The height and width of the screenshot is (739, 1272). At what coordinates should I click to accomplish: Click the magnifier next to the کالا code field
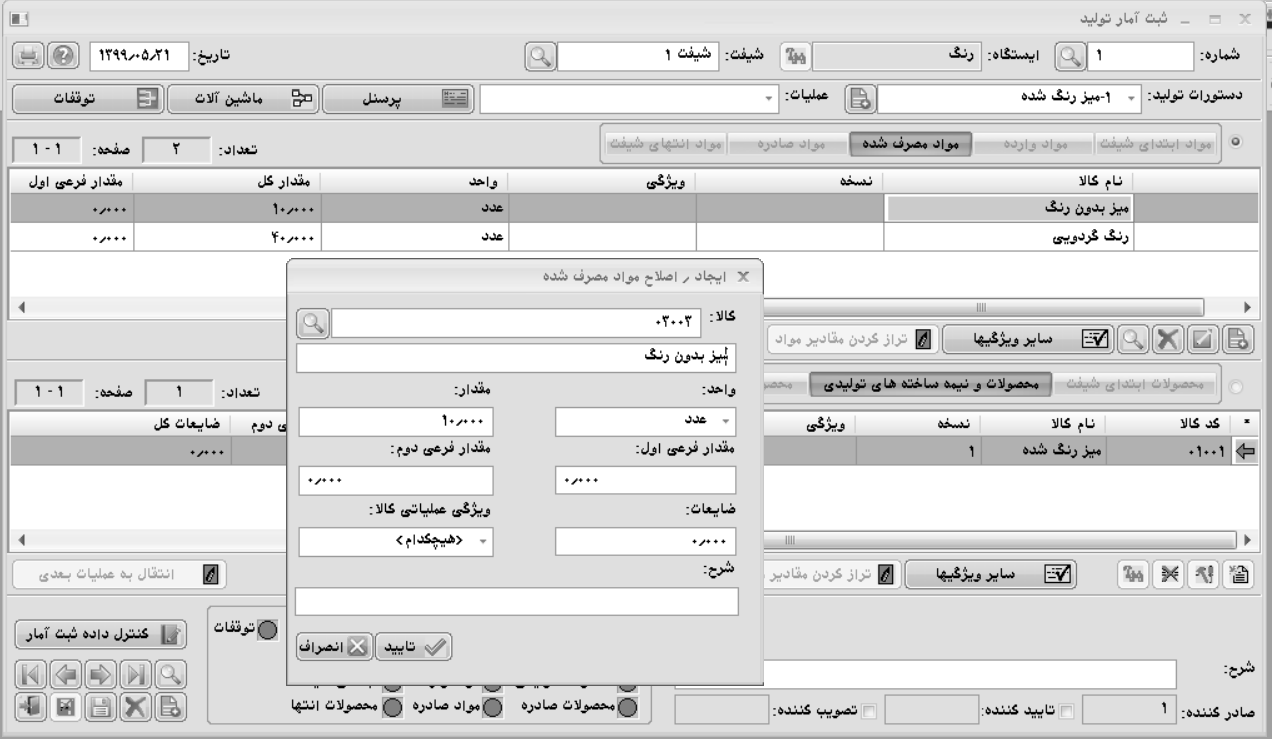coord(313,323)
